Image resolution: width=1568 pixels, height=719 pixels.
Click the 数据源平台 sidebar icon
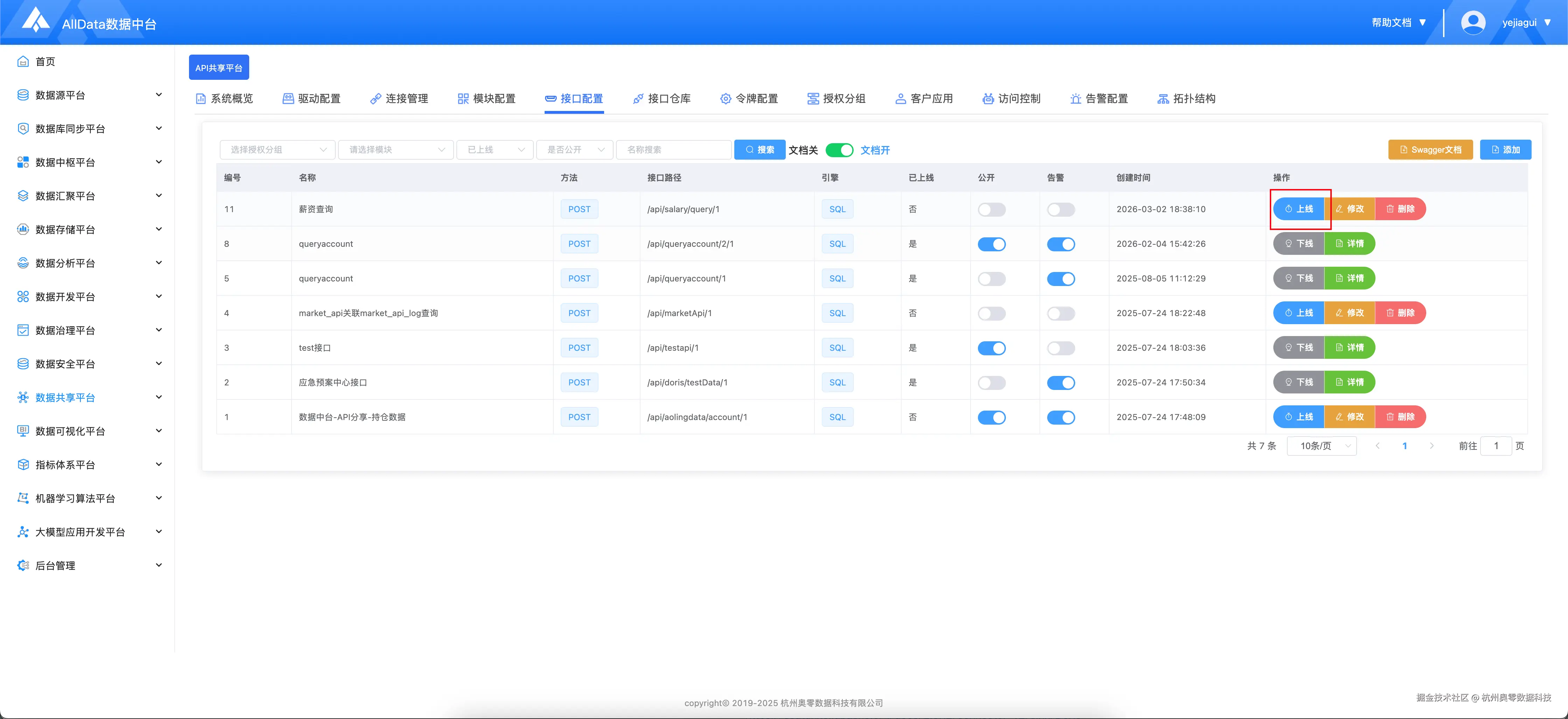coord(23,95)
